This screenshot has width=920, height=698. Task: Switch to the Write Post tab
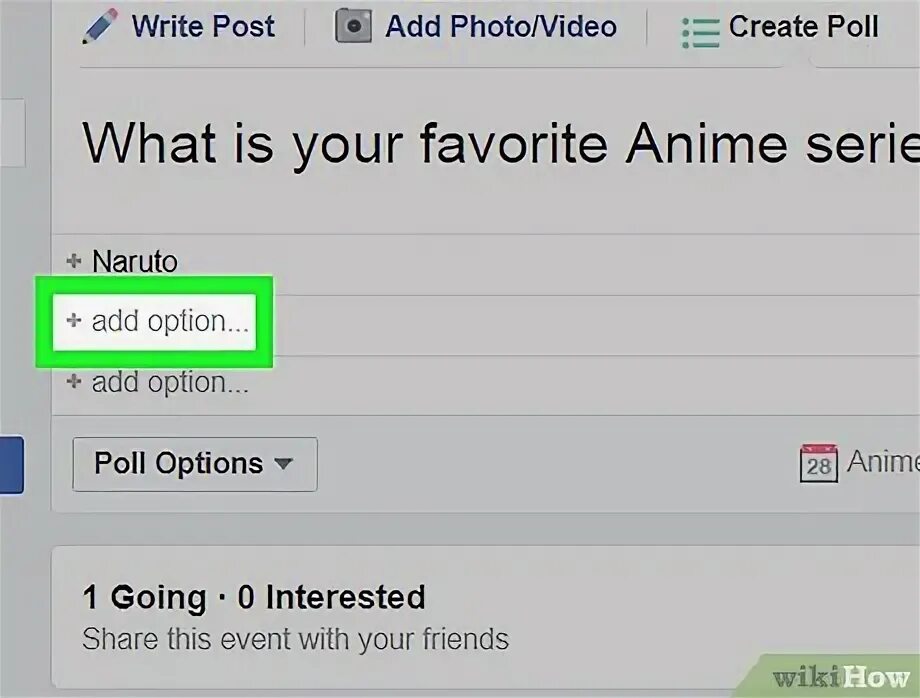[179, 26]
